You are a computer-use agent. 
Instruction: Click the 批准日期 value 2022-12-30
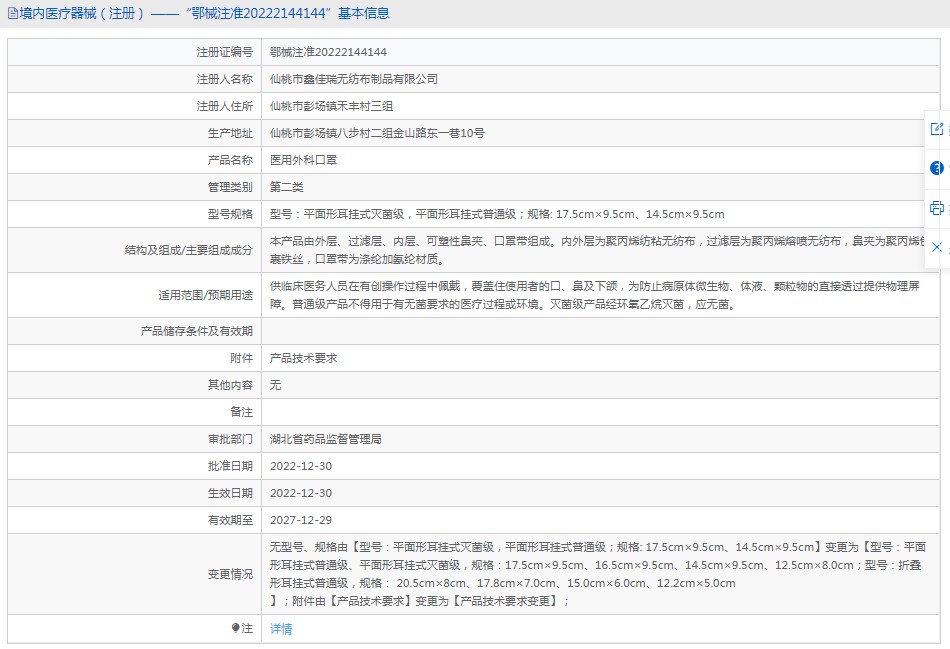(x=301, y=466)
